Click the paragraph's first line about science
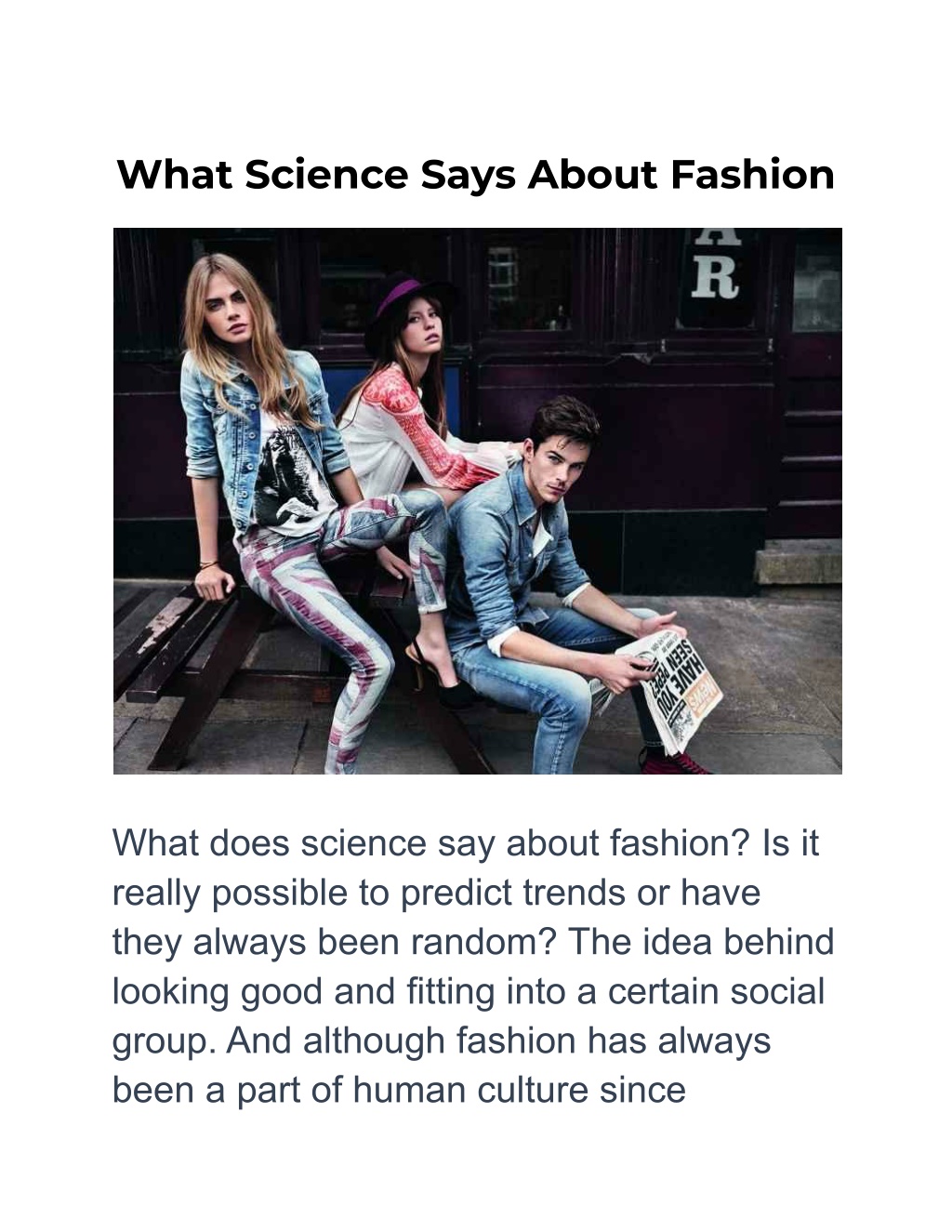 [465, 843]
